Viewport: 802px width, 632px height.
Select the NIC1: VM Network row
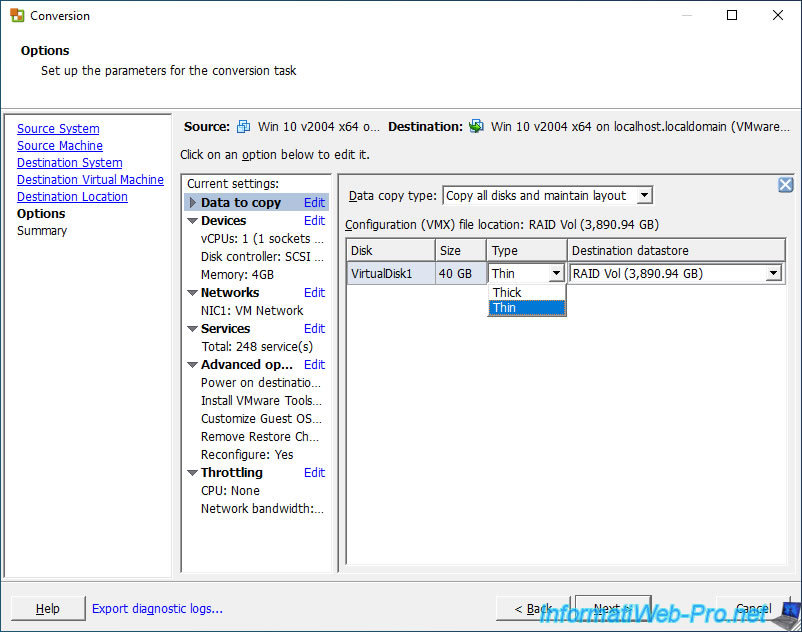[252, 311]
